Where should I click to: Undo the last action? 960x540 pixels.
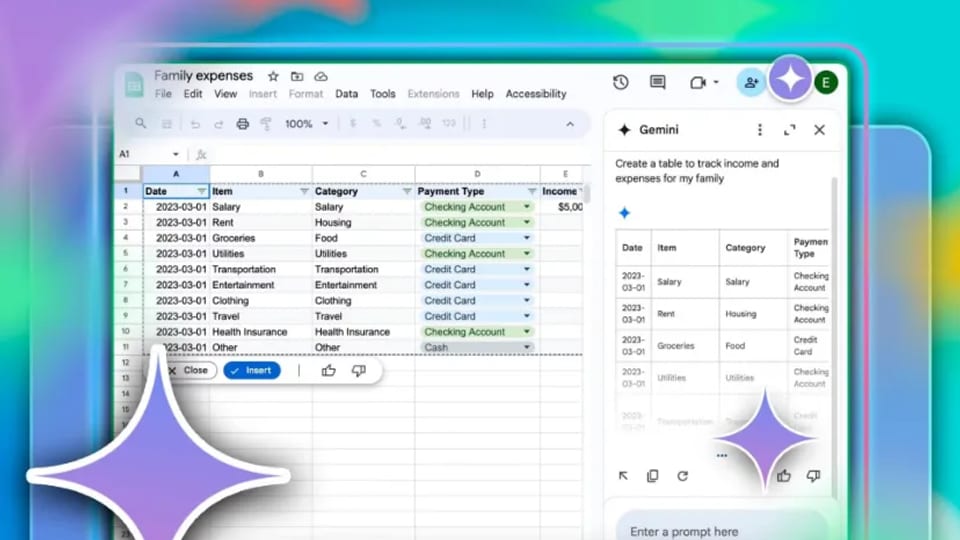[195, 124]
